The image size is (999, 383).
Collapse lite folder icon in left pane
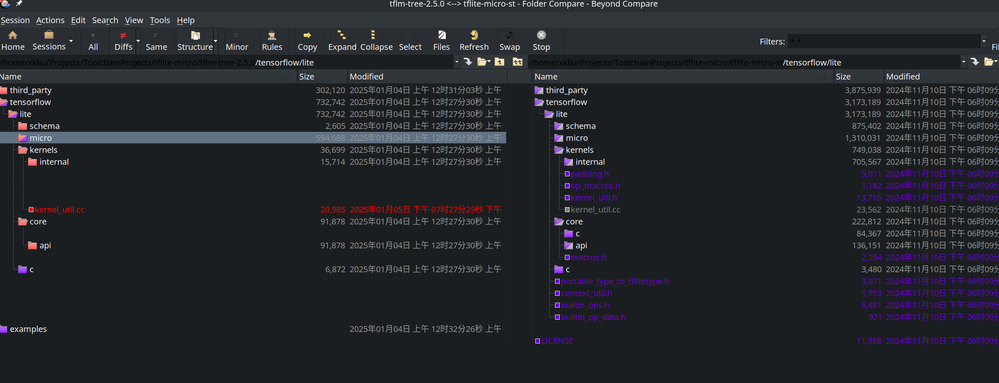click(x=13, y=114)
